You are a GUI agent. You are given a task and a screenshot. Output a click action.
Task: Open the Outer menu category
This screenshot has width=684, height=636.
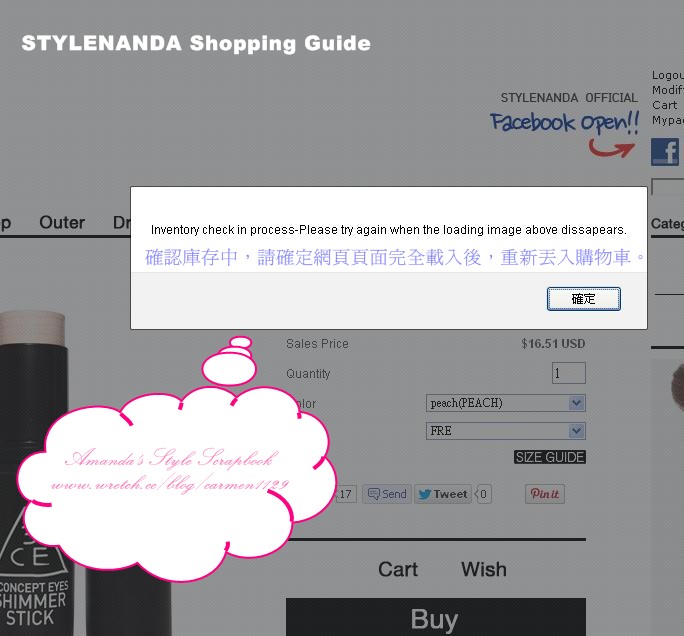click(x=62, y=222)
